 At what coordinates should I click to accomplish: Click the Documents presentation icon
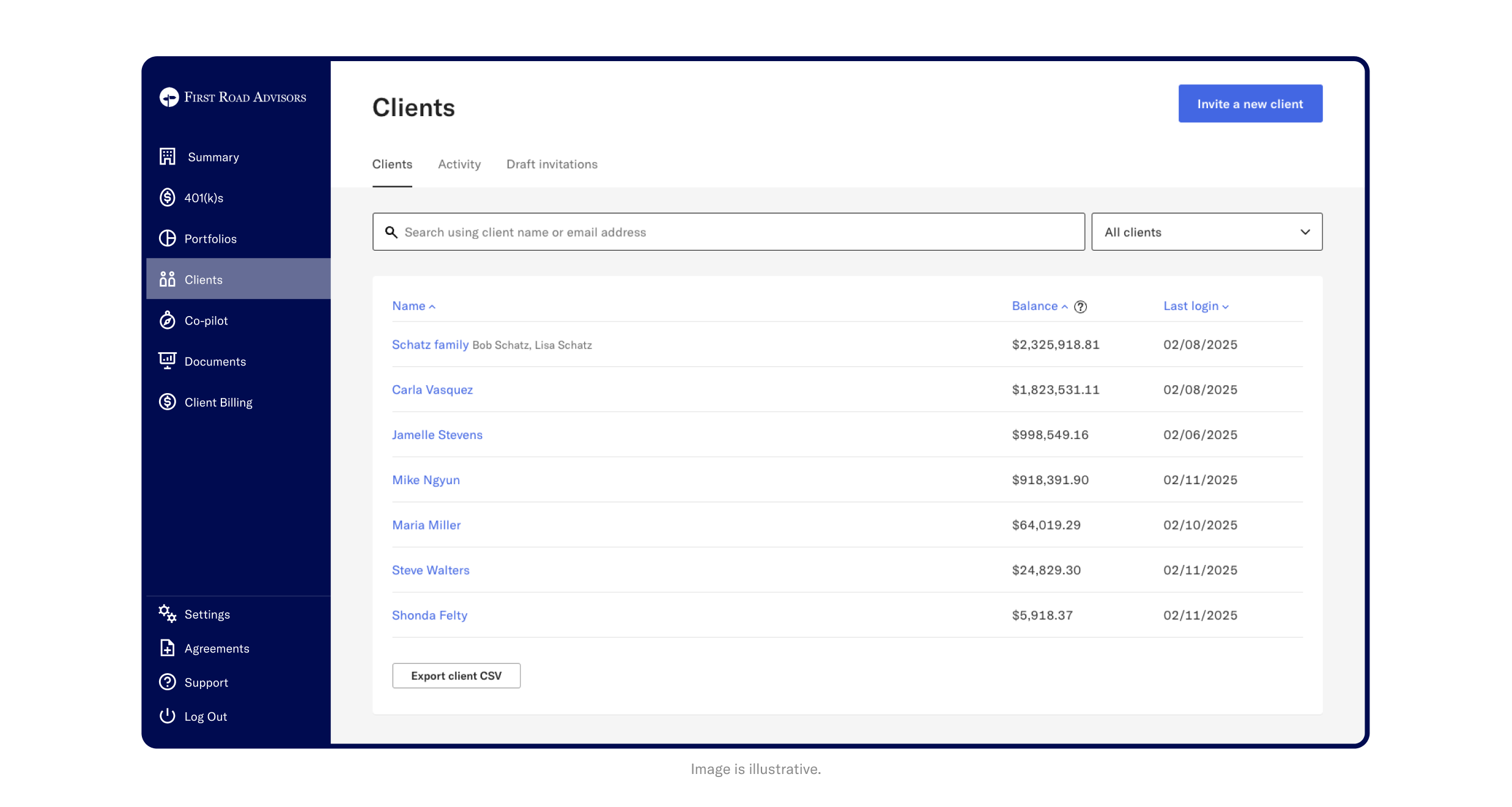(x=168, y=361)
